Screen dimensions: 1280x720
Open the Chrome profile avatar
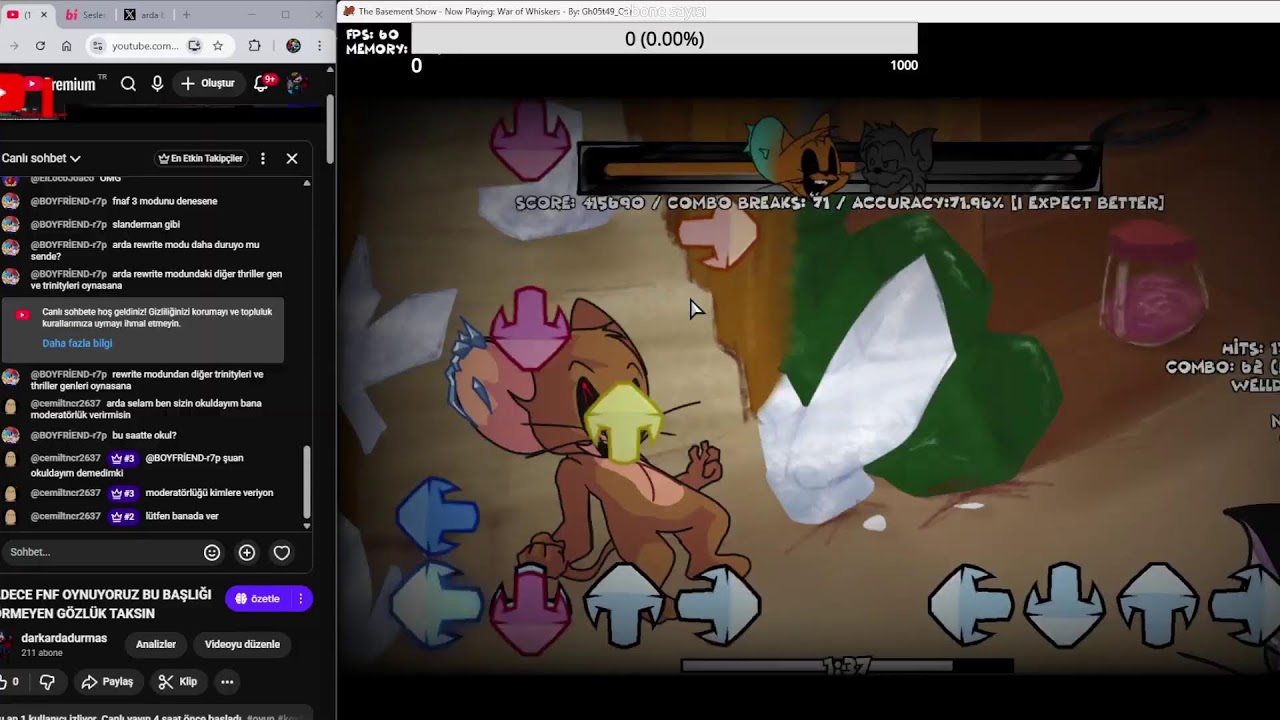293,46
